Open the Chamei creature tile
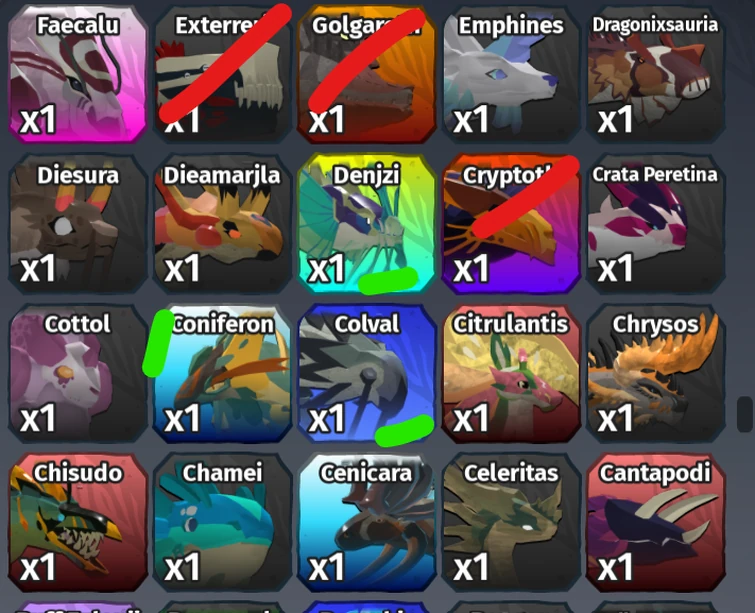Viewport: 755px width, 613px height. [x=222, y=522]
